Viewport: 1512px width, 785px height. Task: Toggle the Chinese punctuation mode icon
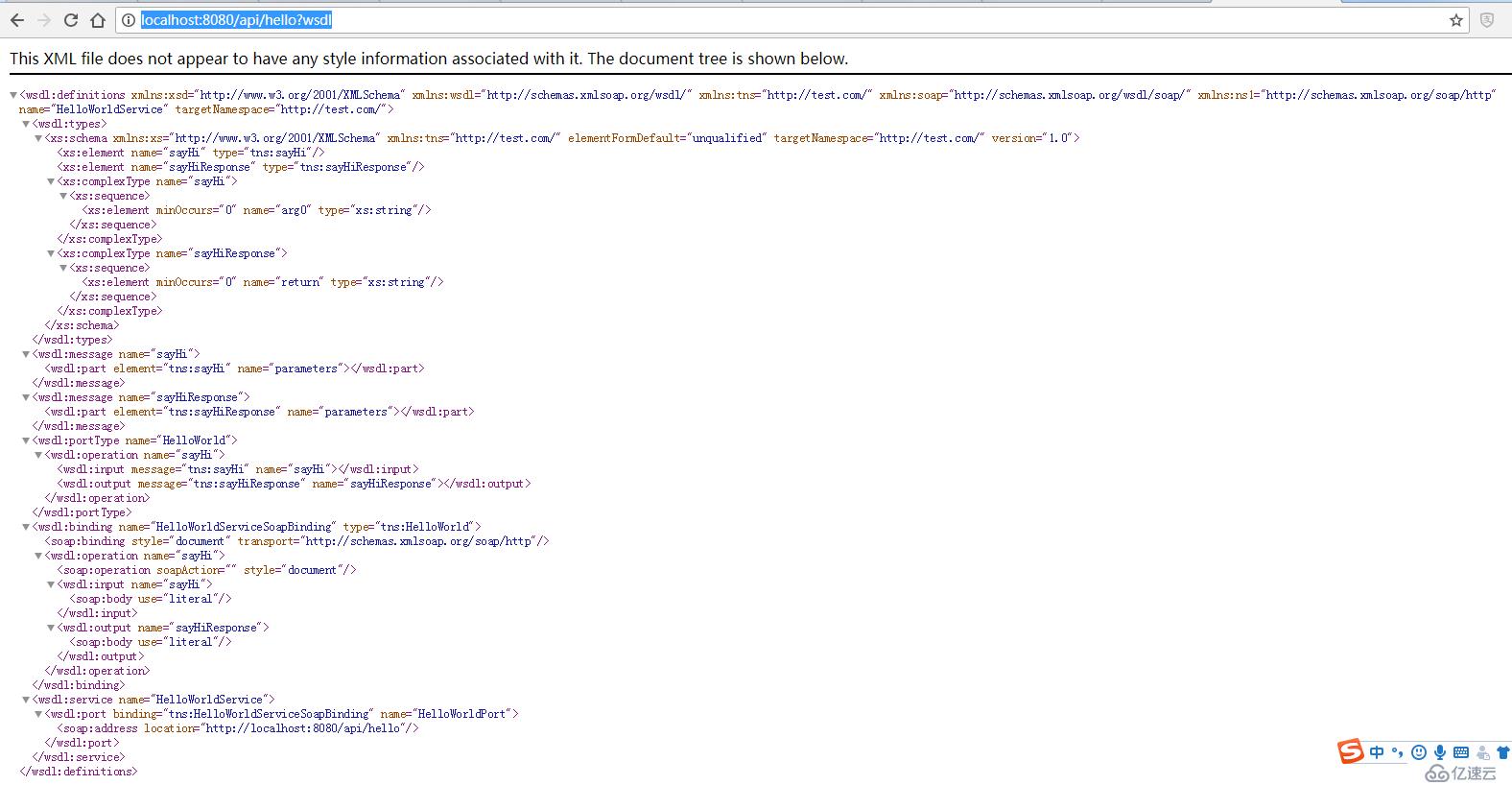point(1398,752)
